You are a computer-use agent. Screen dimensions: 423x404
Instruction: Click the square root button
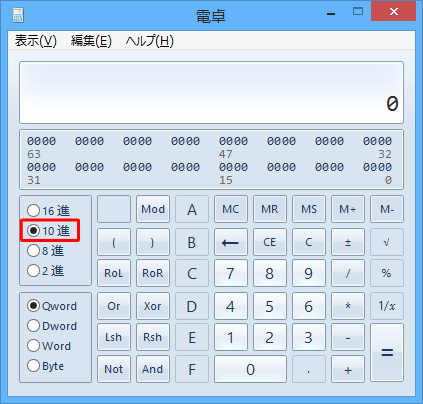coord(387,242)
